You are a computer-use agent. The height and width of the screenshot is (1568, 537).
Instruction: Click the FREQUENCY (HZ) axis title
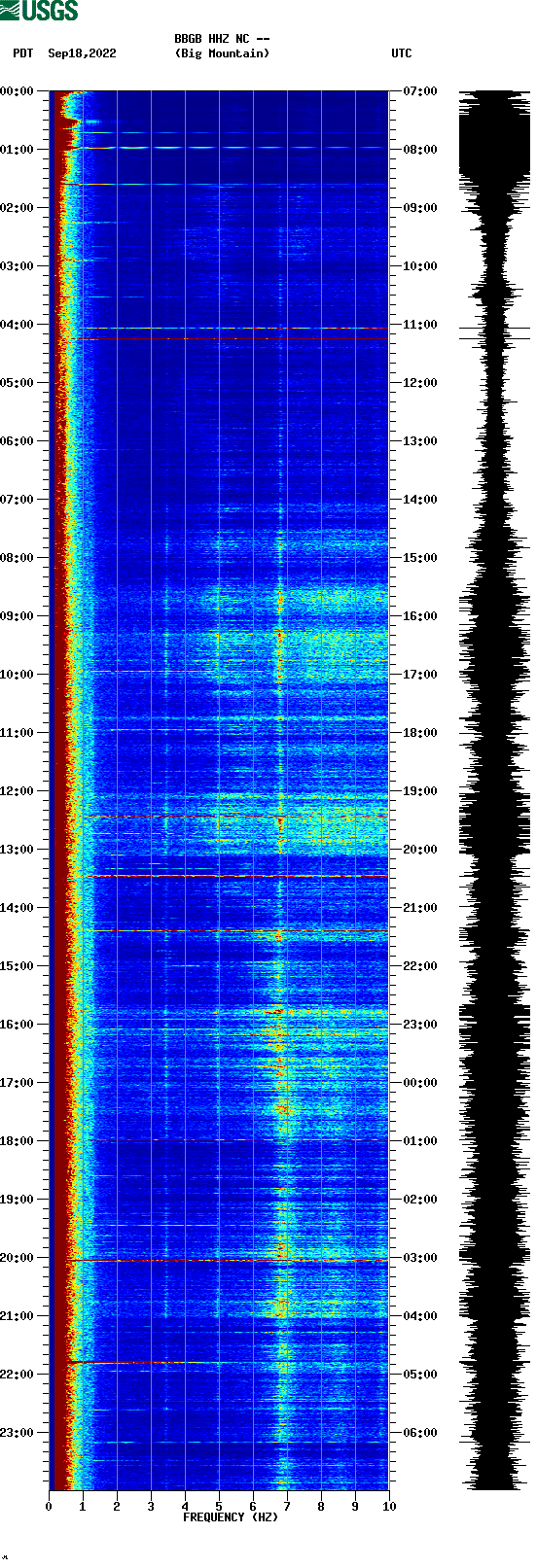click(x=231, y=1517)
